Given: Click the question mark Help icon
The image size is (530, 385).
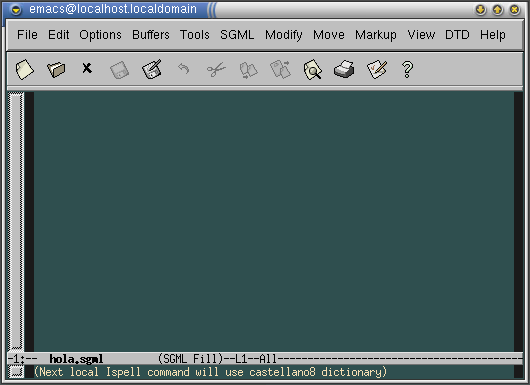Looking at the screenshot, I should click(x=407, y=69).
